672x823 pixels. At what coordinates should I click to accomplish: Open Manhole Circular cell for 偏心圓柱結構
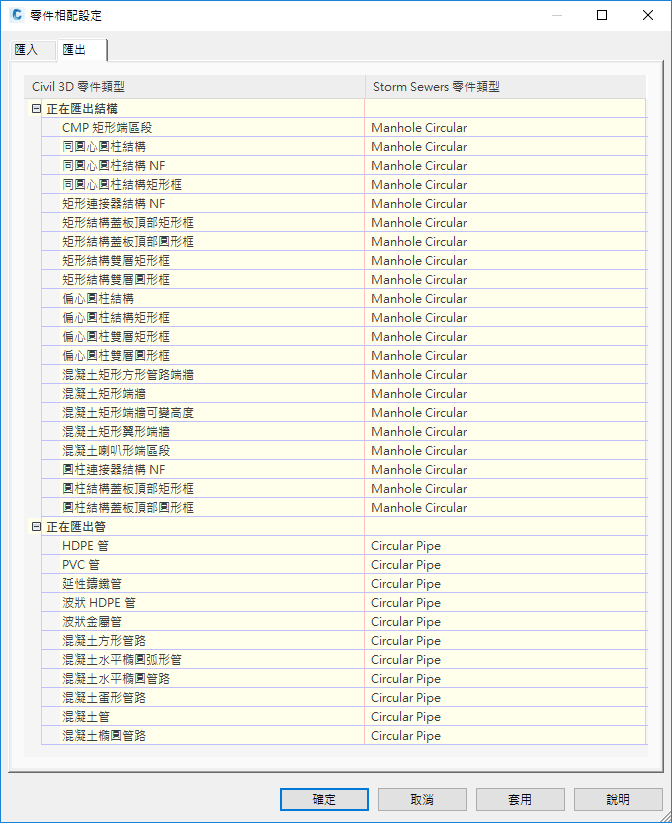506,299
